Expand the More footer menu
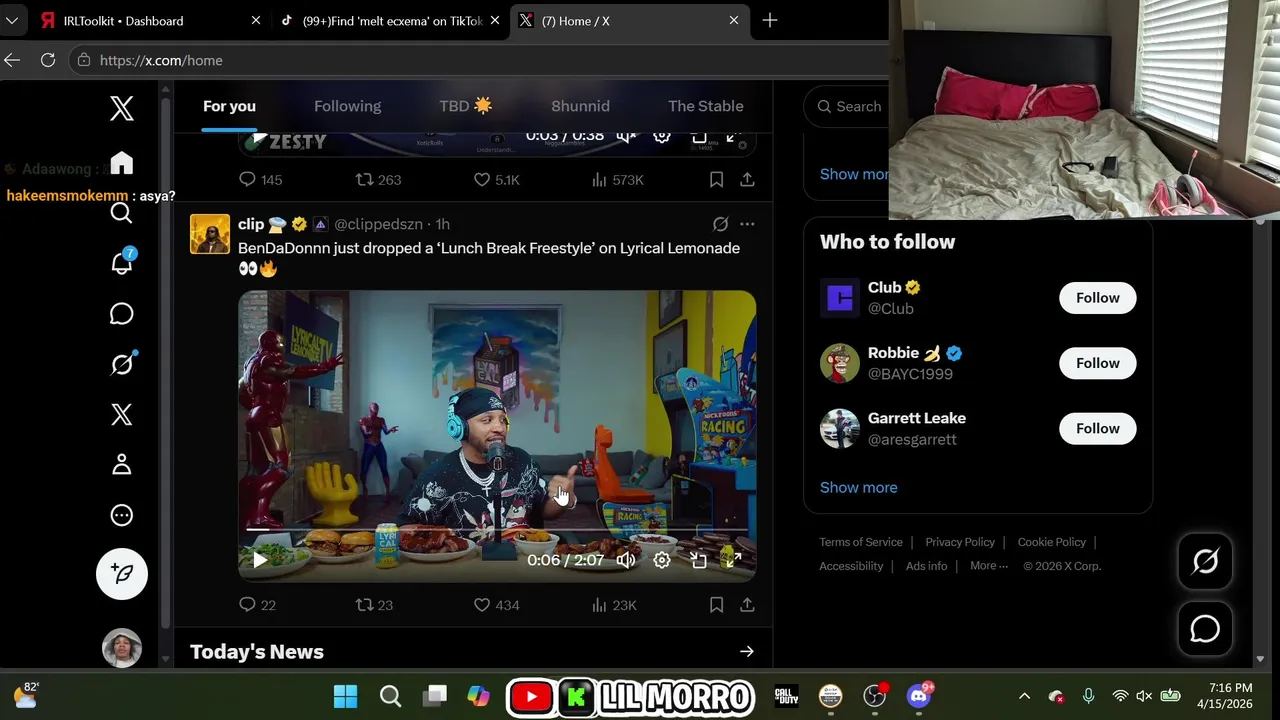 pyautogui.click(x=989, y=566)
